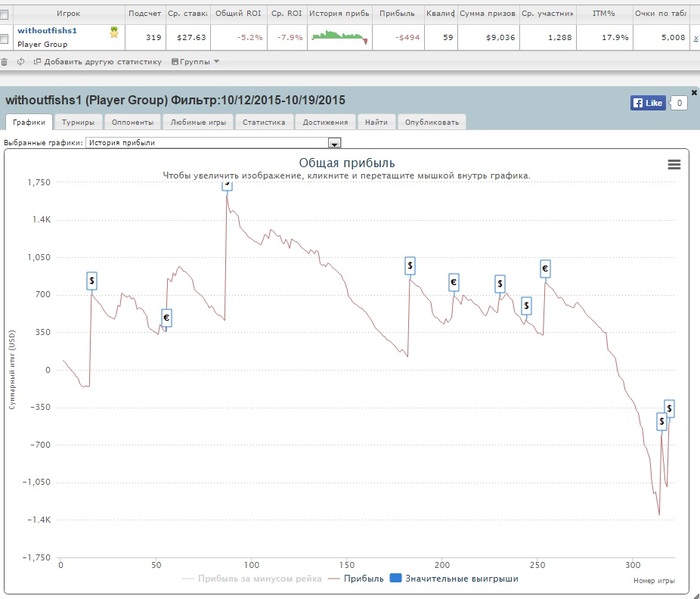Click the refresh icon beside the trash icon
Viewport: 700px width, 599px height.
21,62
